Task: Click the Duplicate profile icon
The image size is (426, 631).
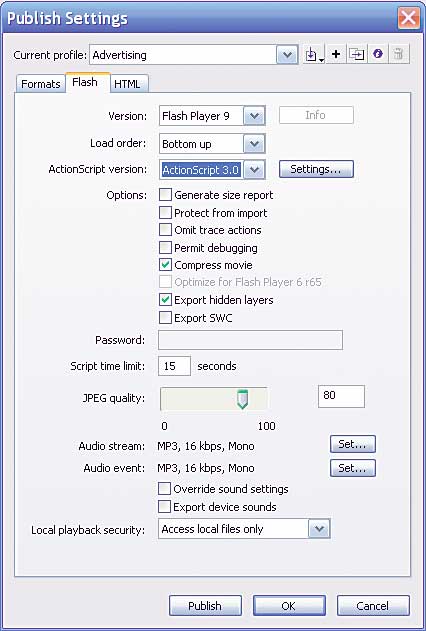Action: (x=356, y=54)
